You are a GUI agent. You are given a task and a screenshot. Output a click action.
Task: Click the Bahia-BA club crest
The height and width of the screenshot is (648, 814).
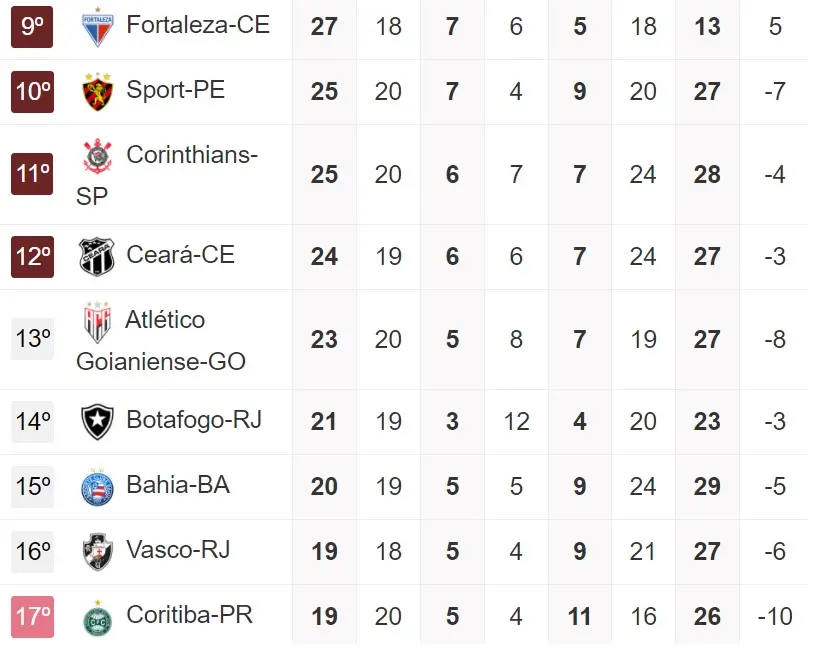click(97, 487)
